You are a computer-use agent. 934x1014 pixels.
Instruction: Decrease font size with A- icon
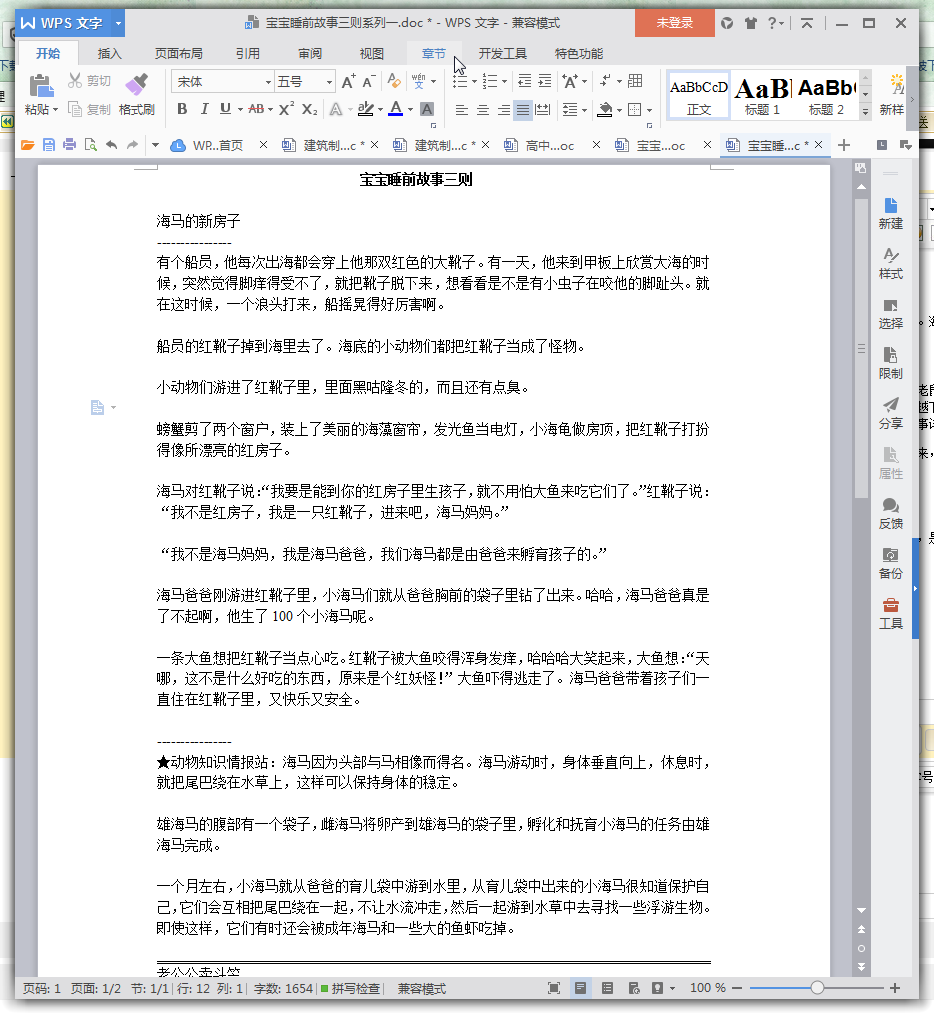point(369,81)
